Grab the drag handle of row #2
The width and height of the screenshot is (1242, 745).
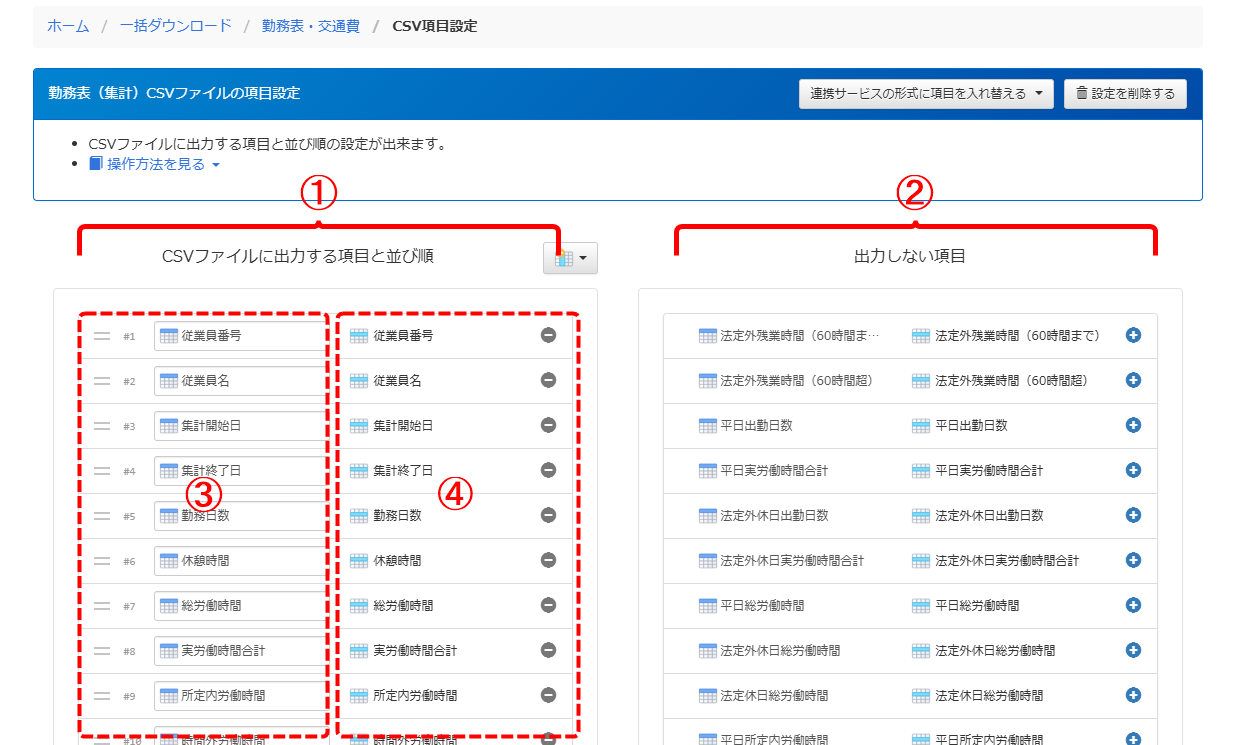click(x=102, y=381)
